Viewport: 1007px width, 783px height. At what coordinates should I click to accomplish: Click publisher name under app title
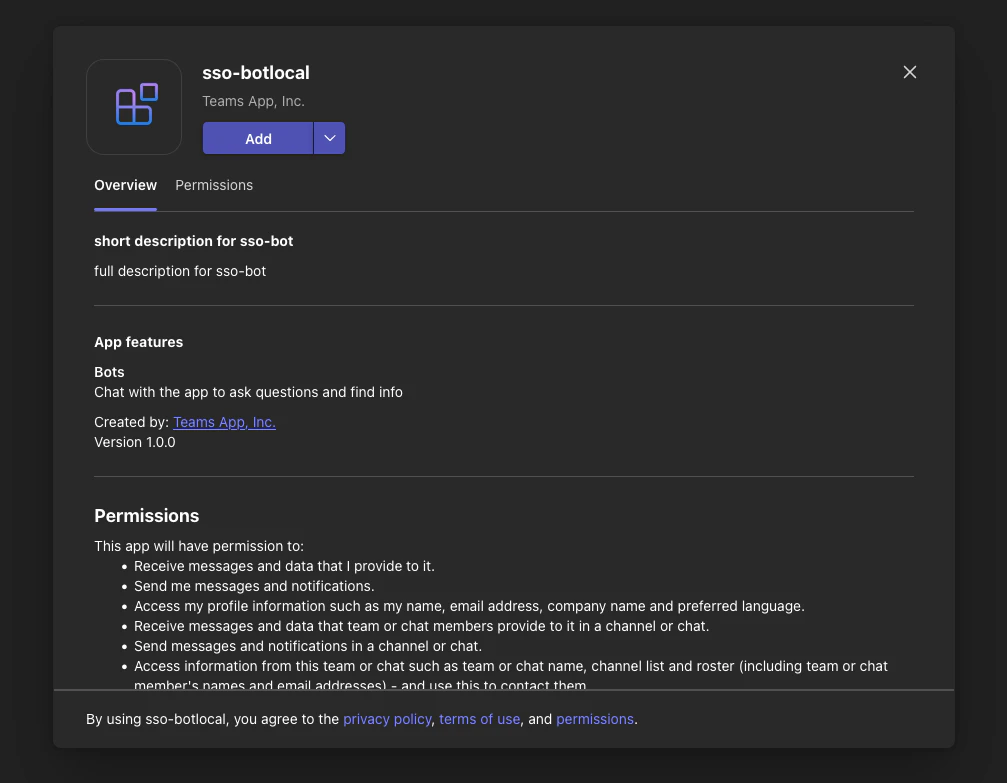[x=253, y=101]
